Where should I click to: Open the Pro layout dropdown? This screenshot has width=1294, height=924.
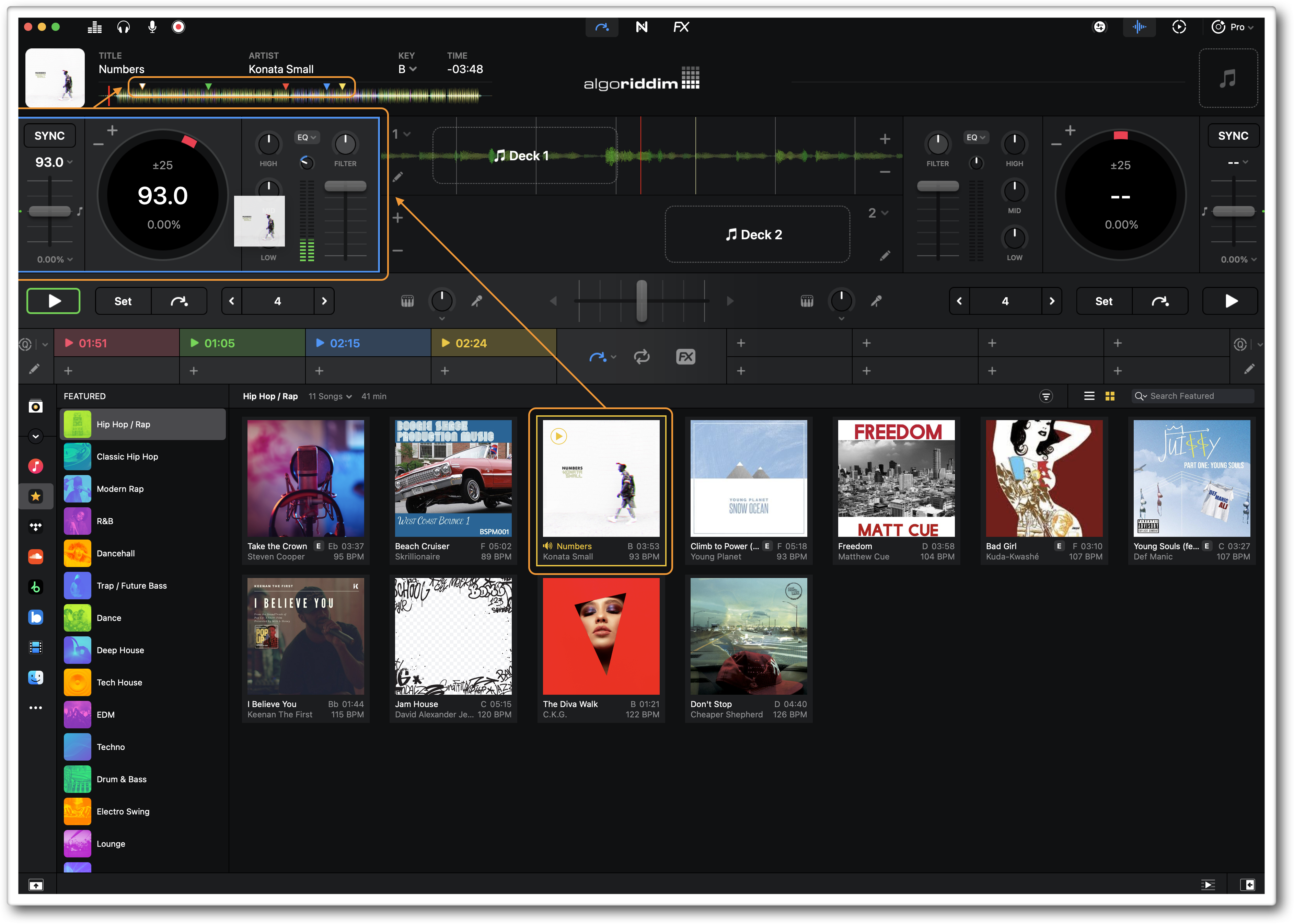click(1232, 27)
